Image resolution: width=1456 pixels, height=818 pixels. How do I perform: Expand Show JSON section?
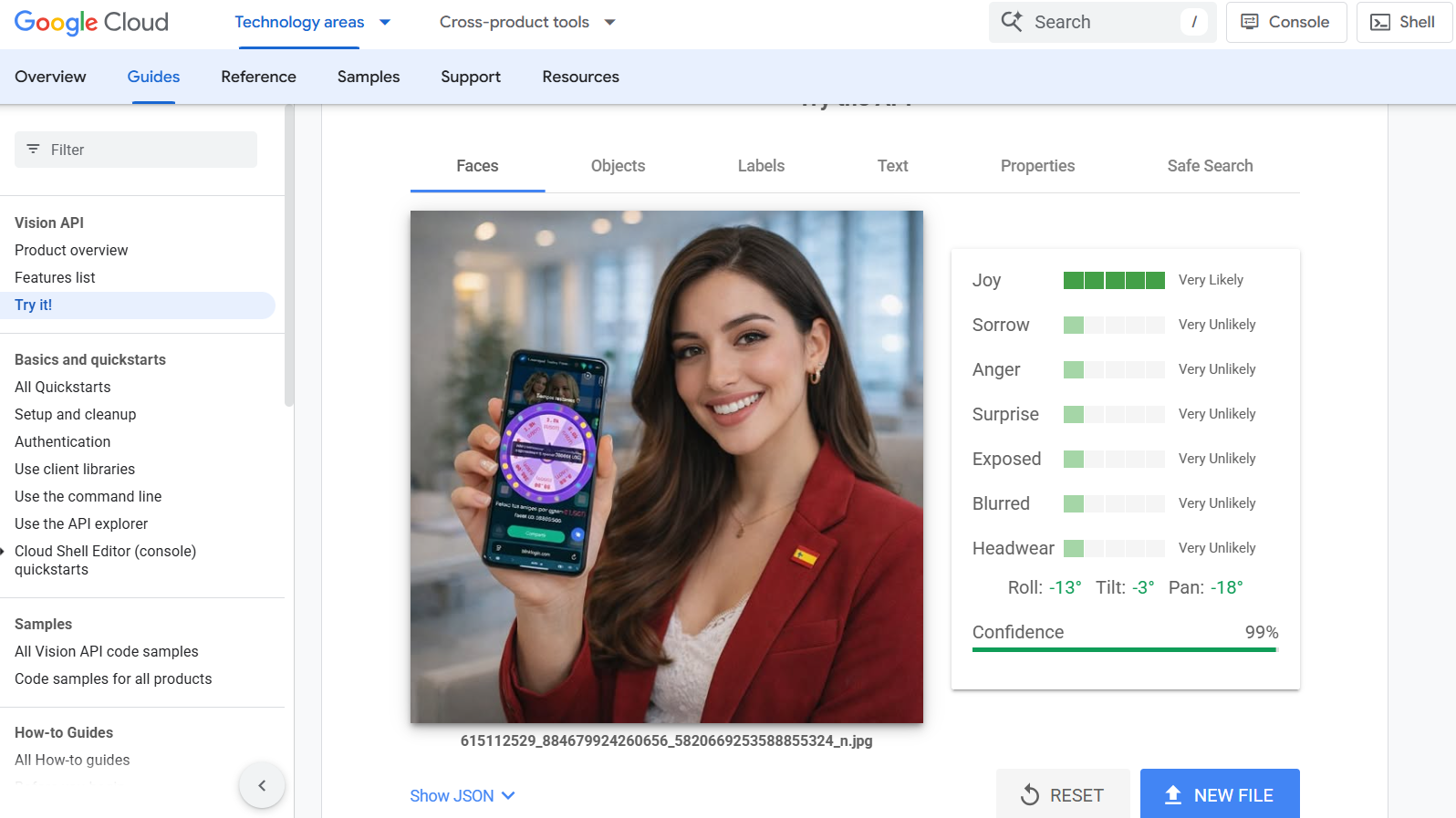(x=463, y=796)
